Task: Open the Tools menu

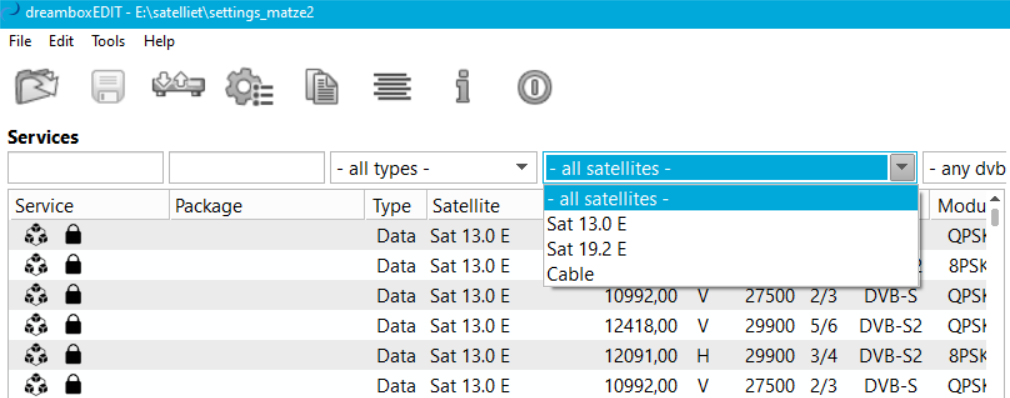Action: [108, 42]
